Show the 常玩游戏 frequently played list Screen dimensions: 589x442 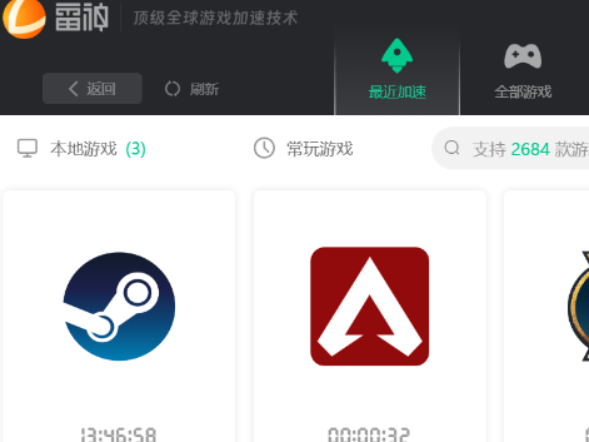pos(320,149)
